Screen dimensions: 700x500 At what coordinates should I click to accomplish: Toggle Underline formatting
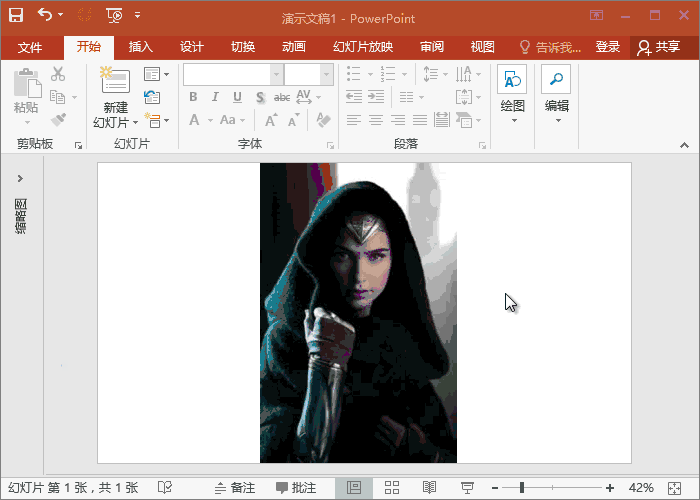click(237, 97)
